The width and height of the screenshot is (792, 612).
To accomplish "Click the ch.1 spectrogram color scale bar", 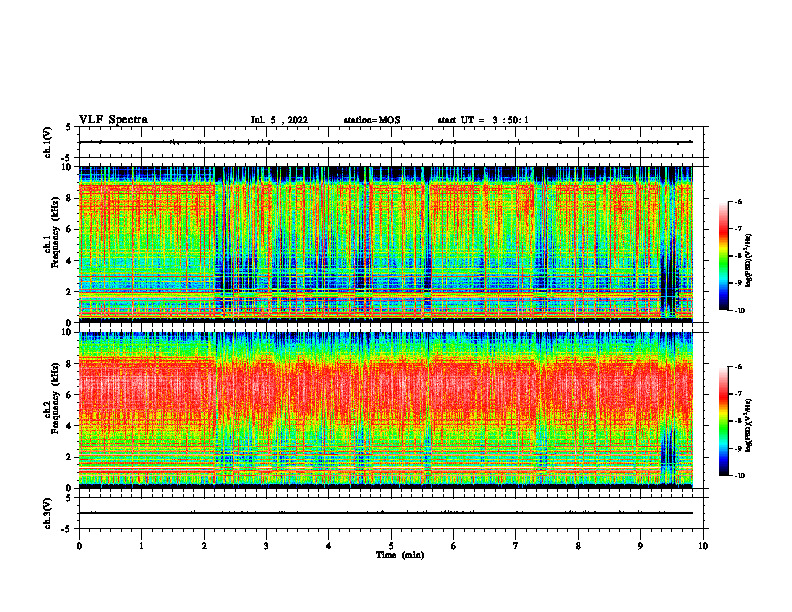I will [723, 256].
